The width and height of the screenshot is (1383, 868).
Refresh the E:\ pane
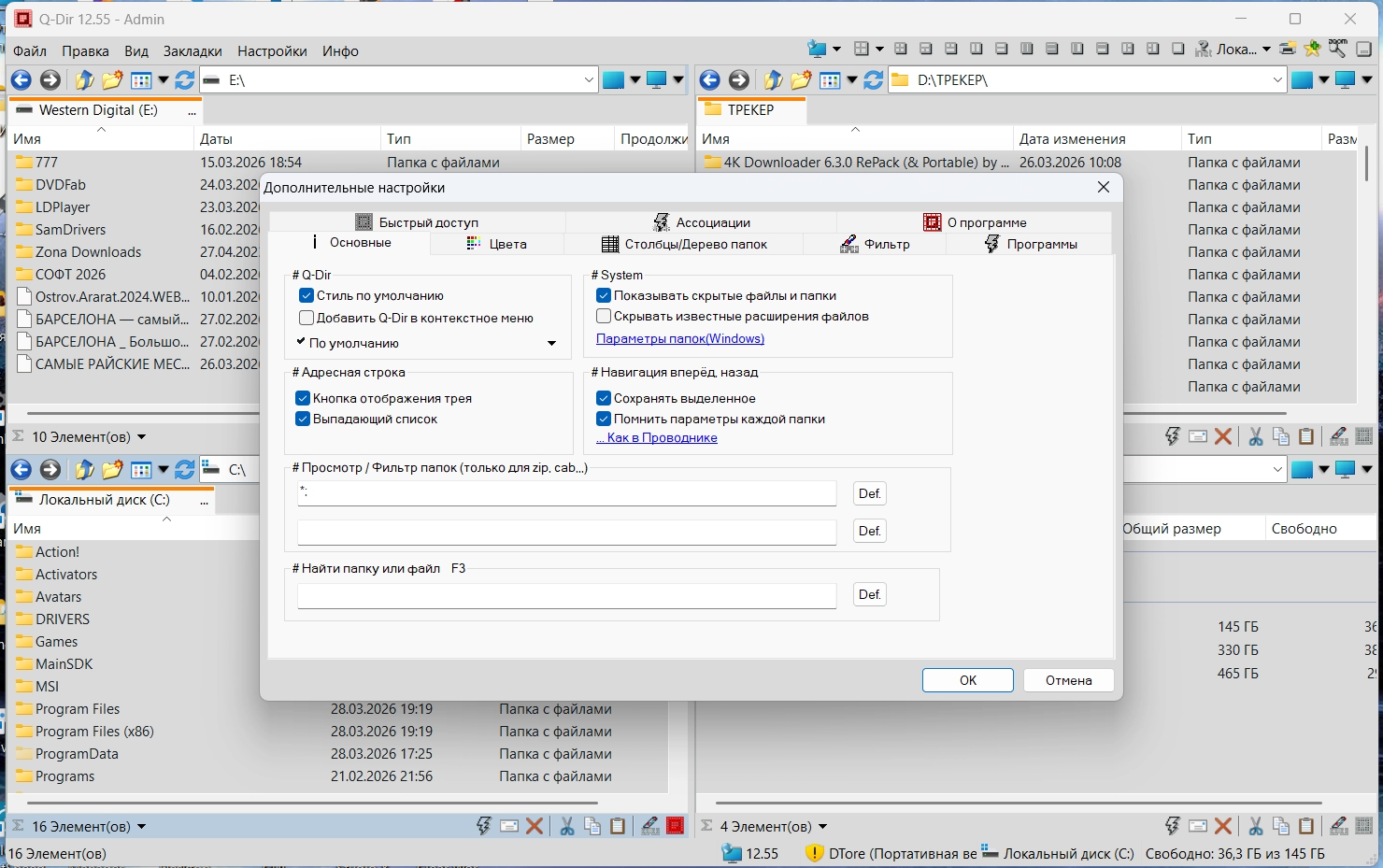pyautogui.click(x=185, y=80)
